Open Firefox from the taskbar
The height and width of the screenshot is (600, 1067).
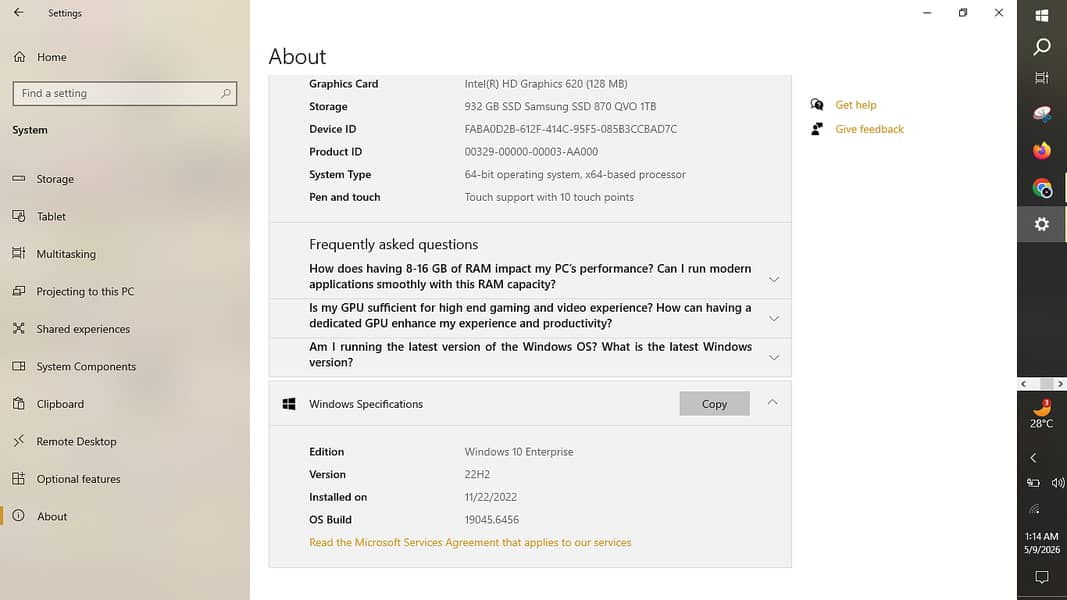click(x=1041, y=150)
